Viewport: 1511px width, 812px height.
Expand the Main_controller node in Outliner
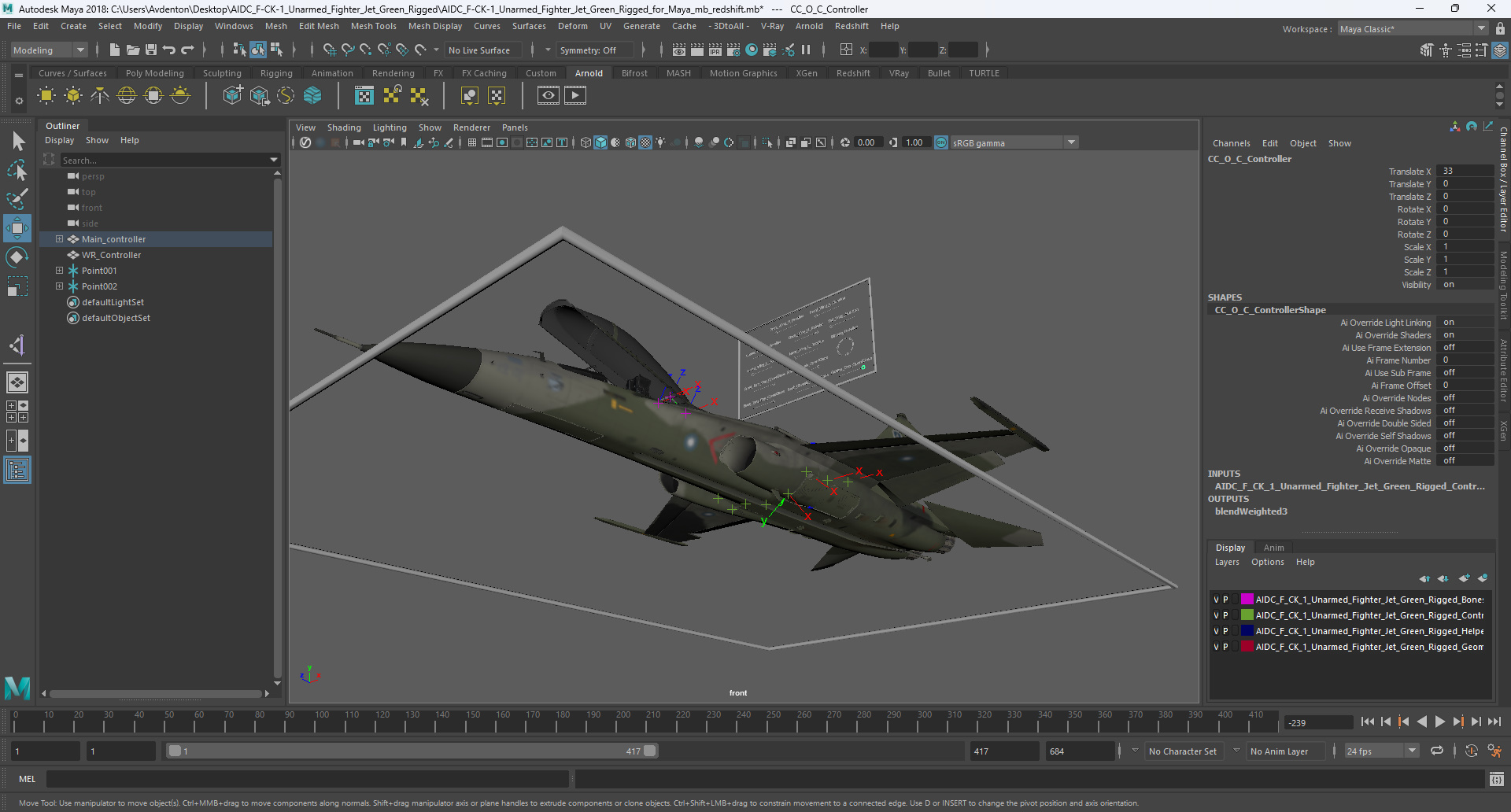(x=59, y=239)
